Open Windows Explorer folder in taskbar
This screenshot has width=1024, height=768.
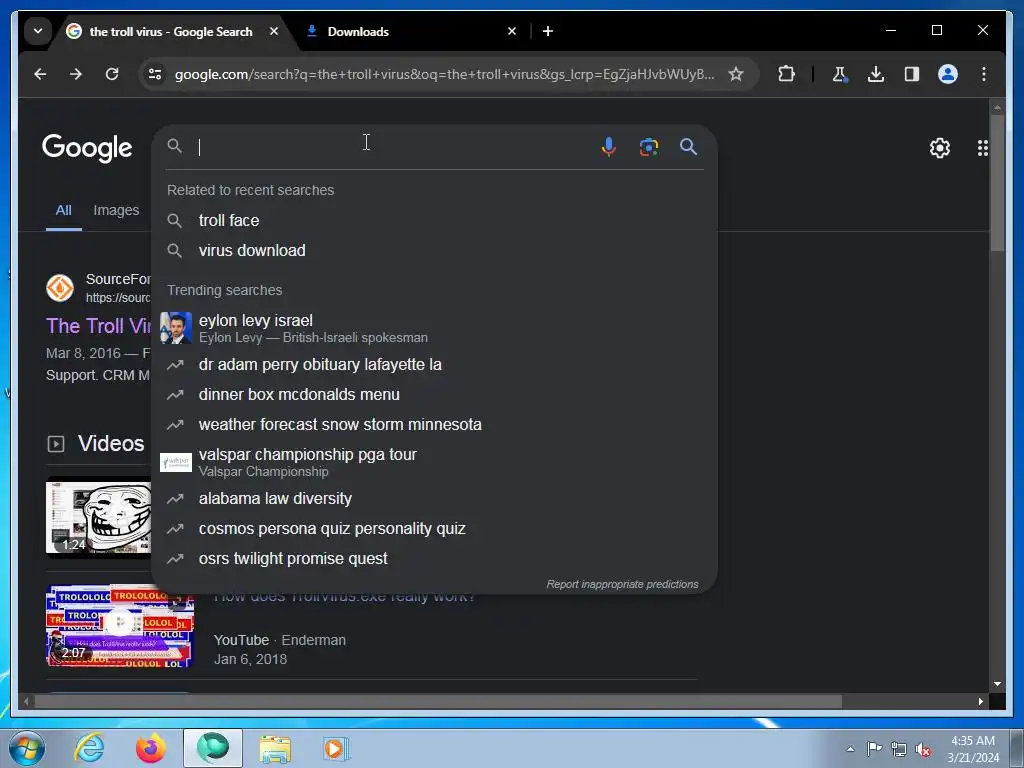[x=275, y=748]
